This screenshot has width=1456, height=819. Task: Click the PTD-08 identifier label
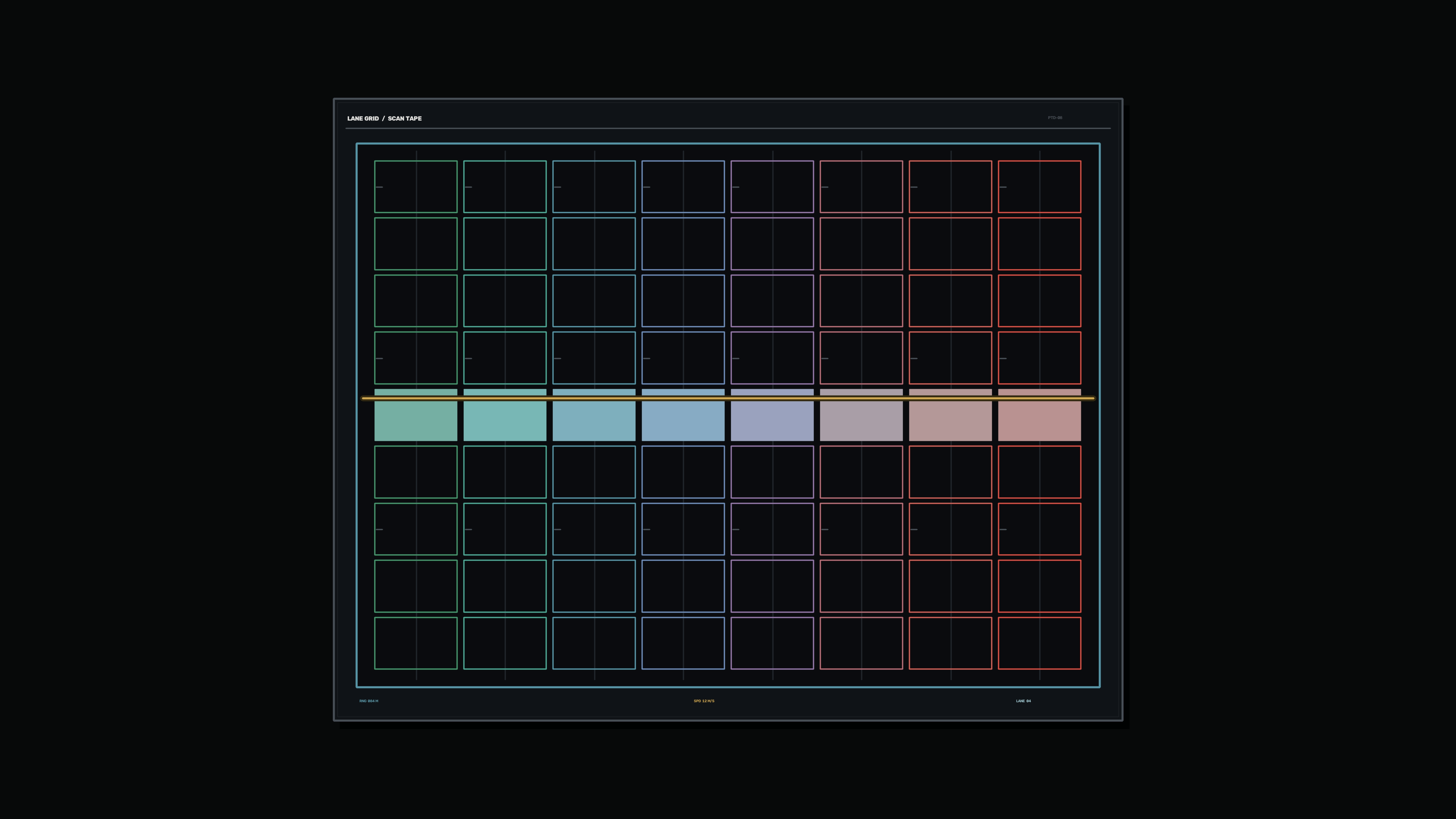click(1055, 118)
